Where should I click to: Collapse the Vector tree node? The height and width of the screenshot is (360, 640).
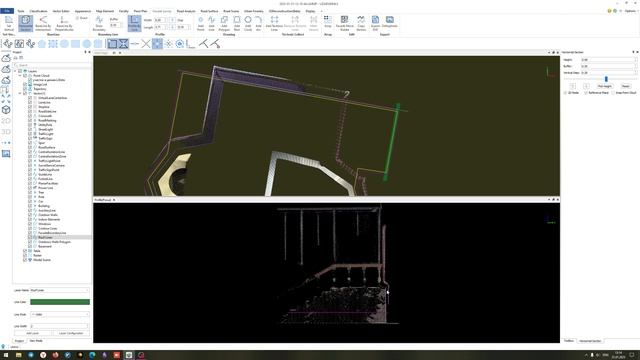pyautogui.click(x=20, y=93)
